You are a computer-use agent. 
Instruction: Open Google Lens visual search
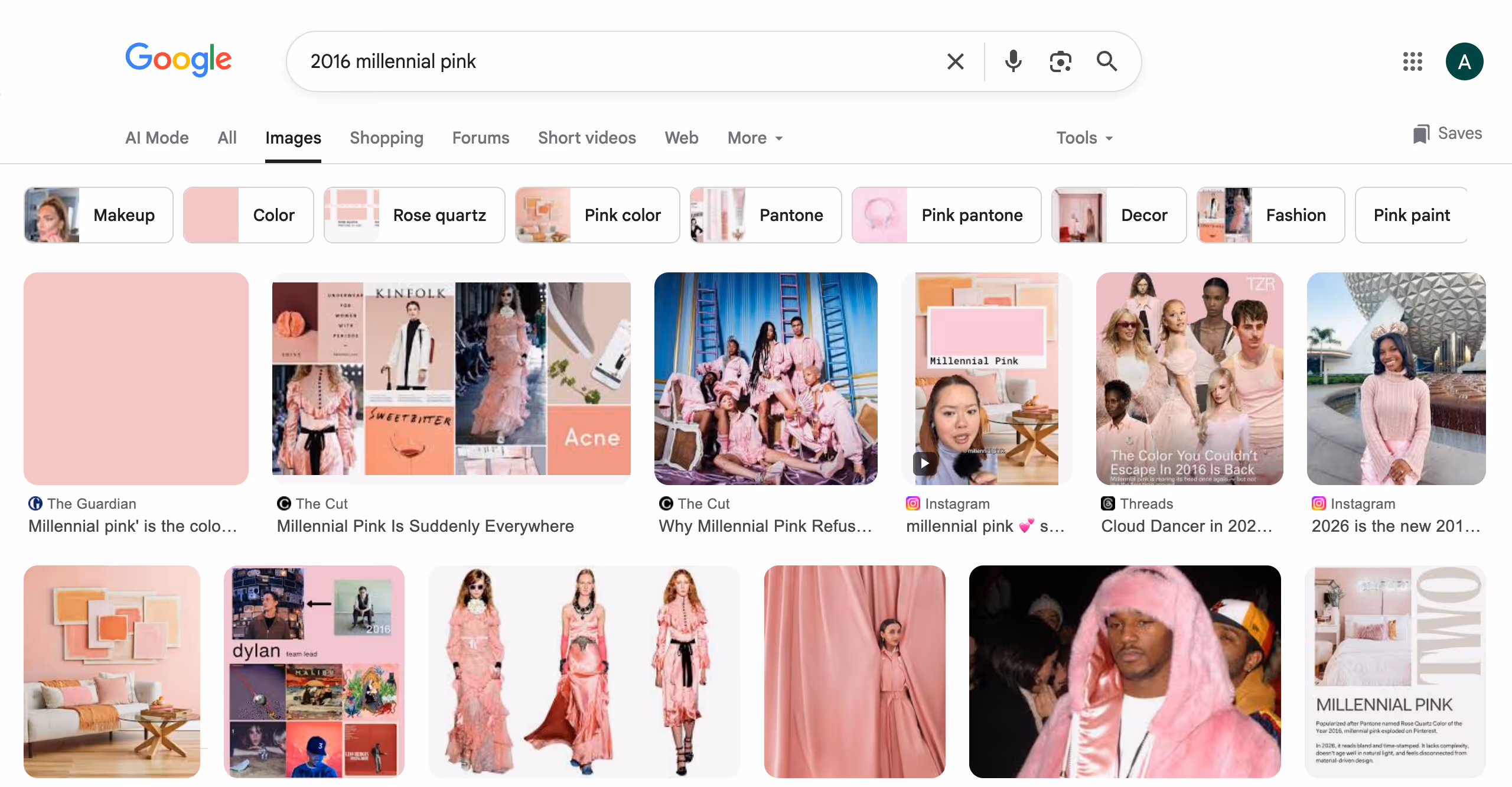click(1060, 61)
